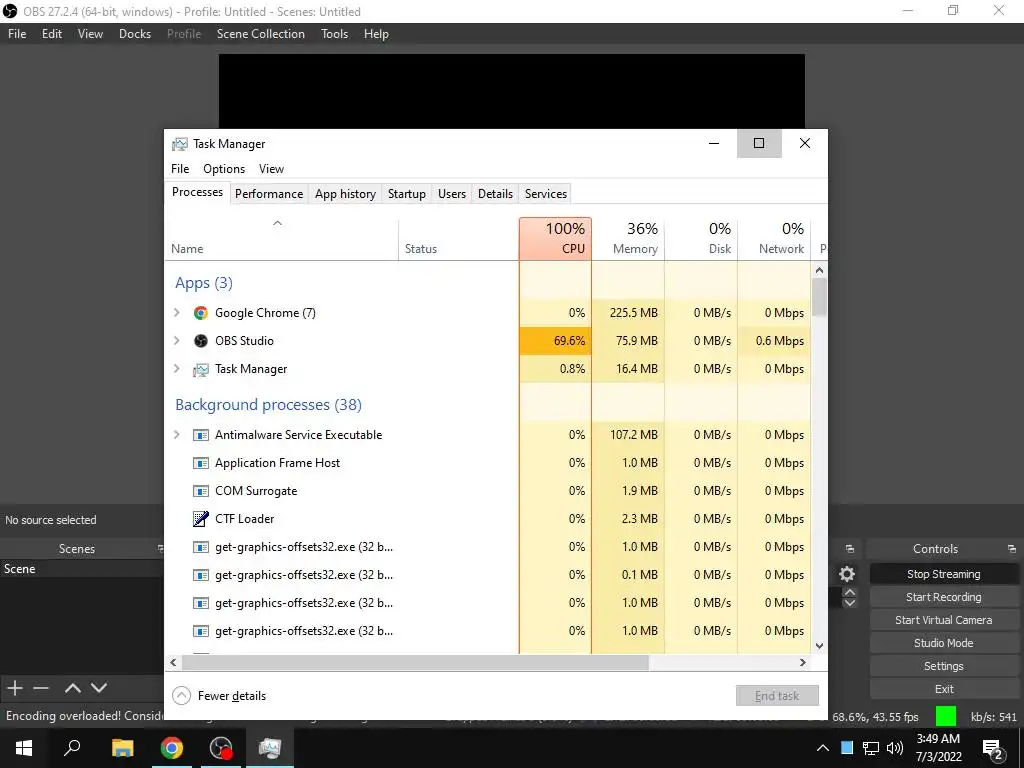Open the OBS Tools menu
The height and width of the screenshot is (768, 1024).
tap(334, 34)
